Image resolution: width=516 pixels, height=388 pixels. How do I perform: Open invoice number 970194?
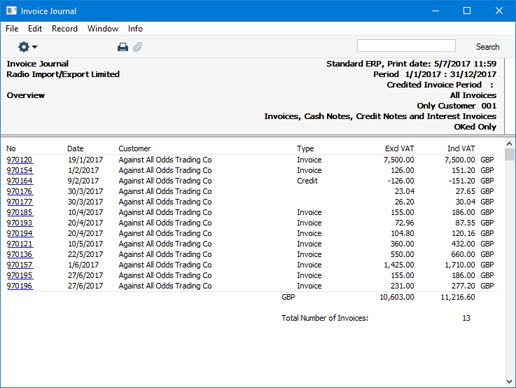pyautogui.click(x=20, y=233)
